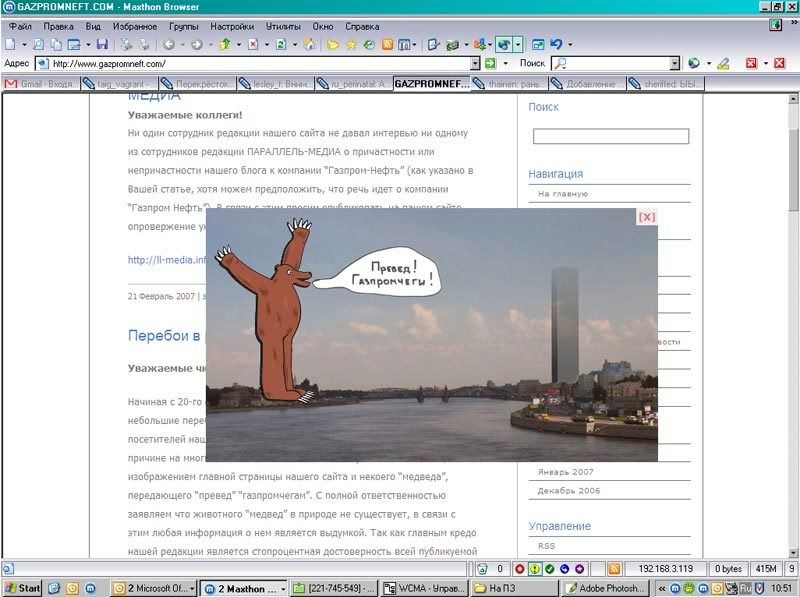Click the ad-blocker counter icon in status bar
800x597 pixels.
click(x=482, y=568)
